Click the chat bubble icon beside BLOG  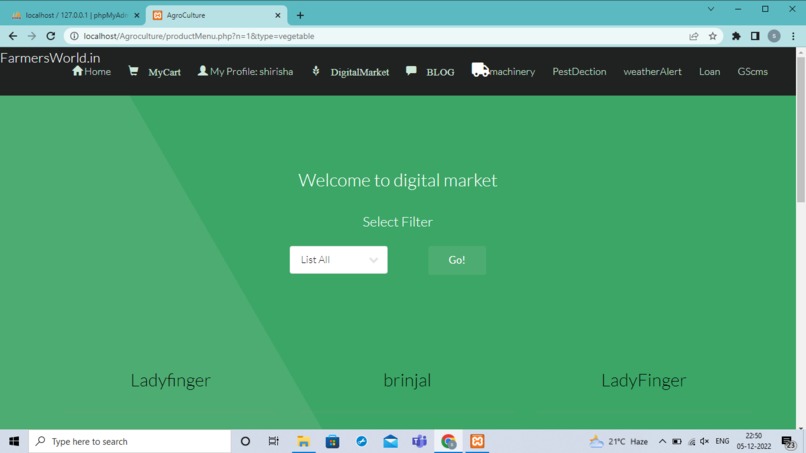(x=411, y=70)
